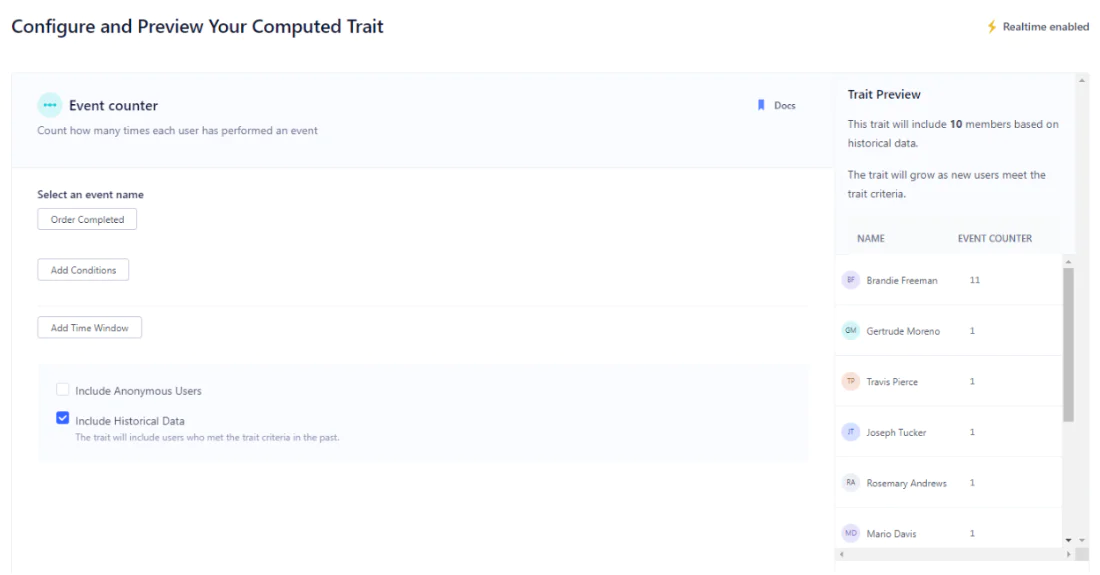Click the Event counter teal dots icon
1100x575 pixels.
[49, 105]
